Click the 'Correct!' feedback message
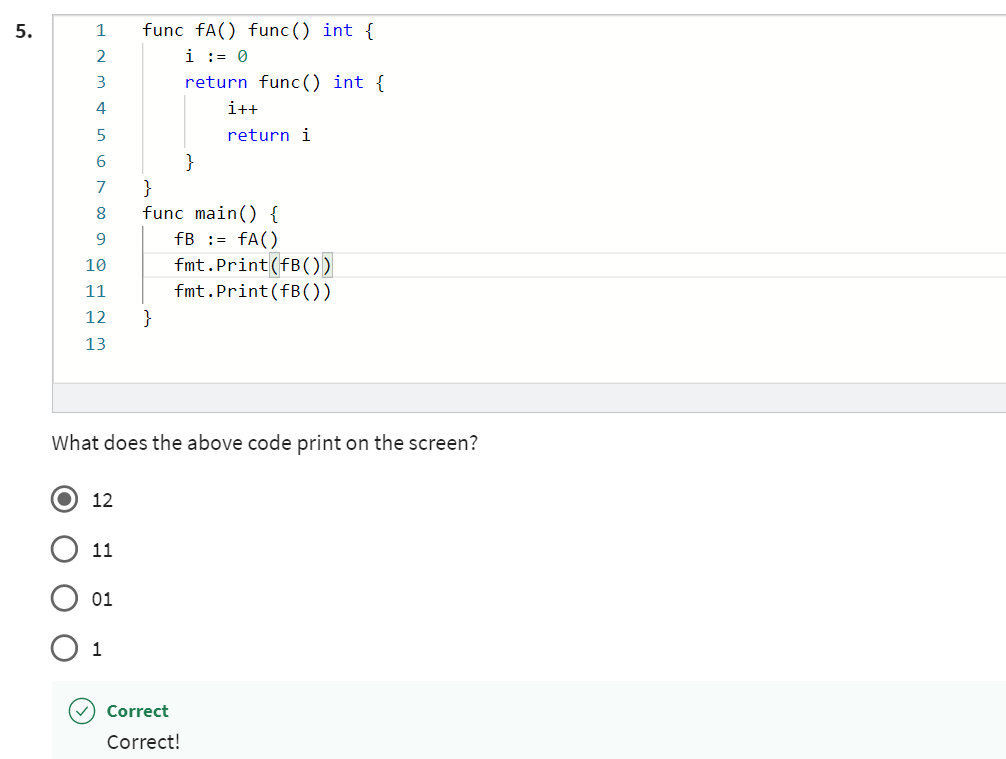The width and height of the screenshot is (1006, 759). coord(143,742)
